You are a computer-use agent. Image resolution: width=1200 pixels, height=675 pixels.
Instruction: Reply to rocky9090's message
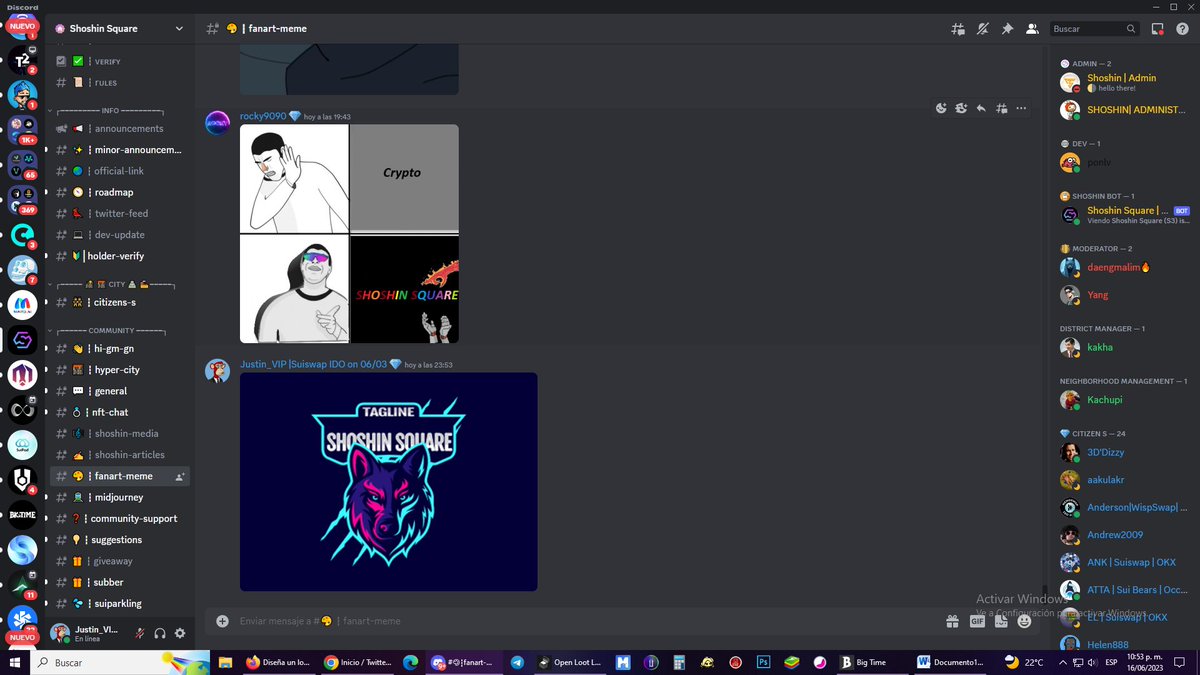[981, 108]
